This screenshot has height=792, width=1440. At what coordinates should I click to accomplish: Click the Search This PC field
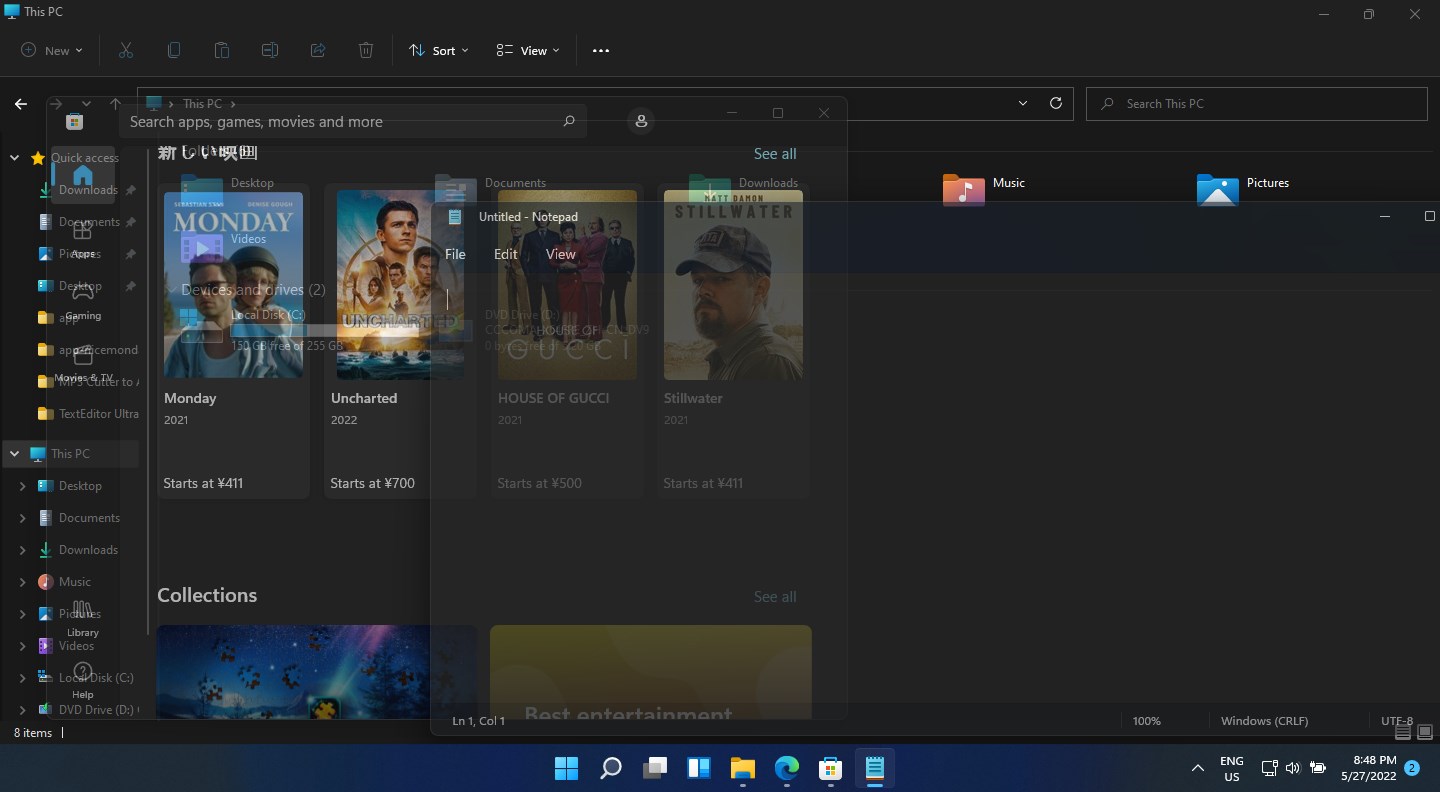point(1257,104)
